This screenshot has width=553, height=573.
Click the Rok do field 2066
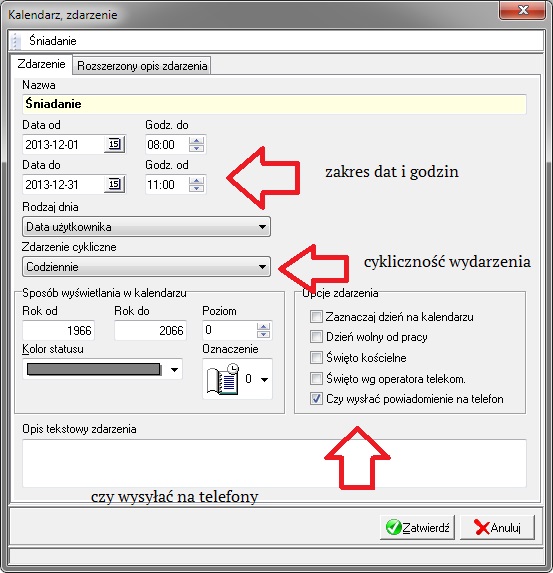coord(150,330)
